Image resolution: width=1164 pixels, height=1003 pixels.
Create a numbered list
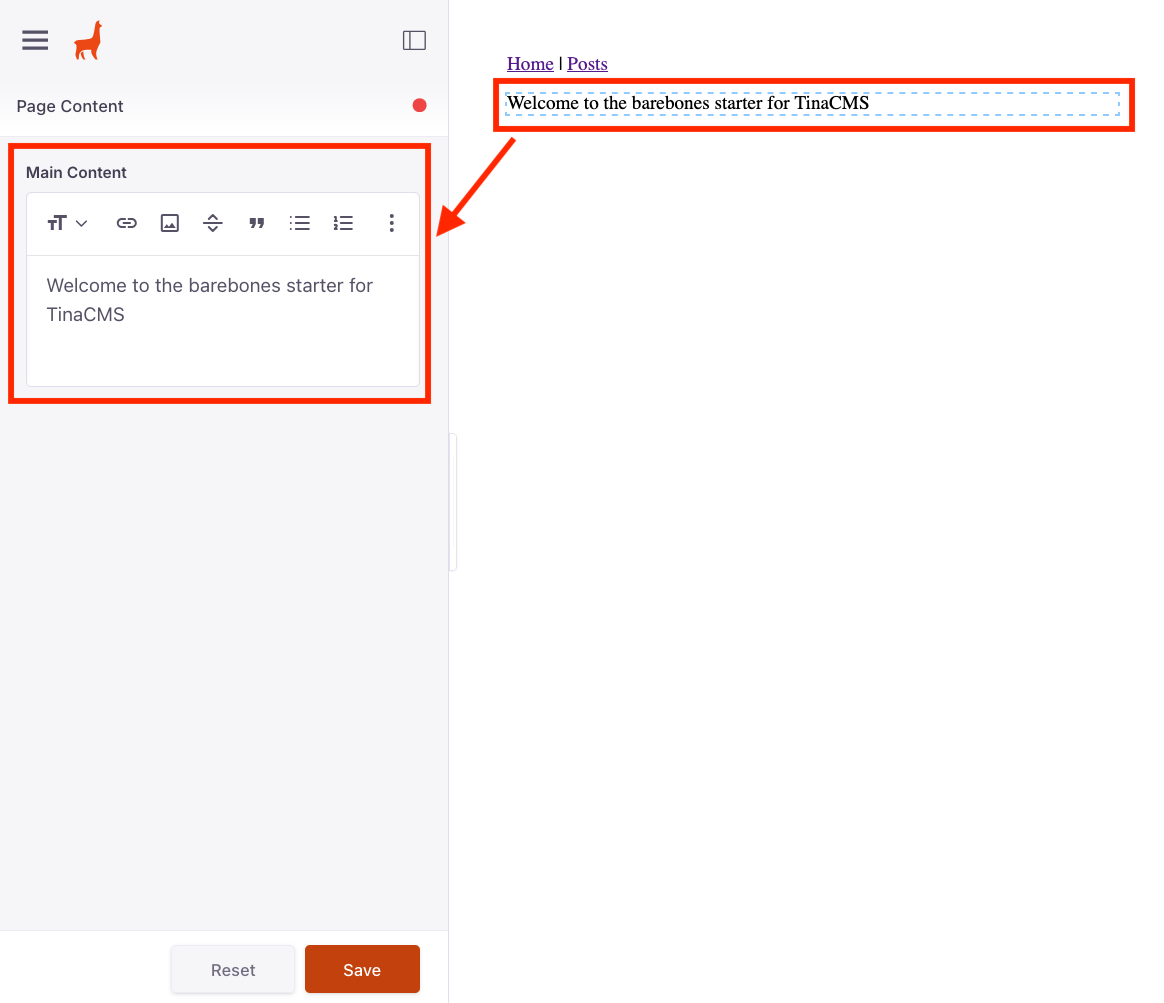click(x=343, y=223)
